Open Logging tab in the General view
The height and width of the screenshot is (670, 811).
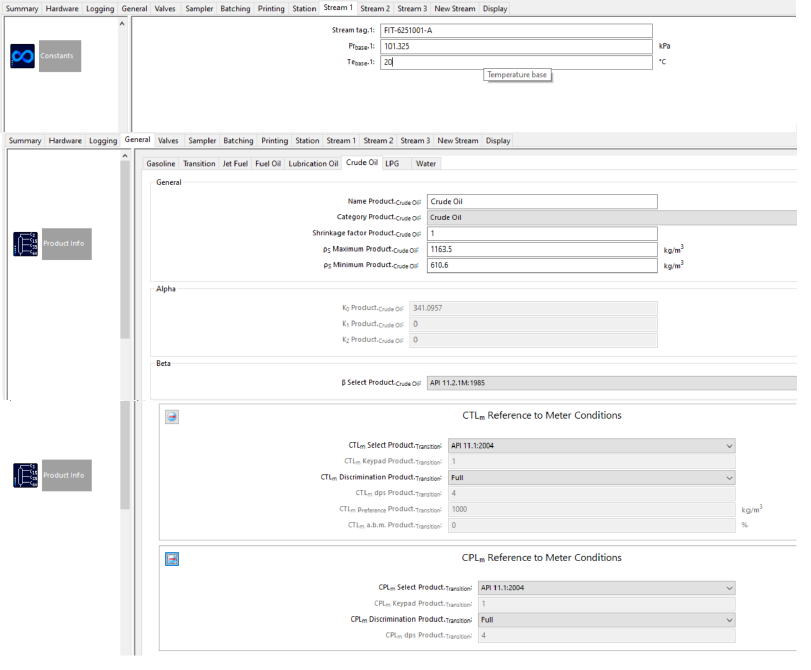pos(103,141)
